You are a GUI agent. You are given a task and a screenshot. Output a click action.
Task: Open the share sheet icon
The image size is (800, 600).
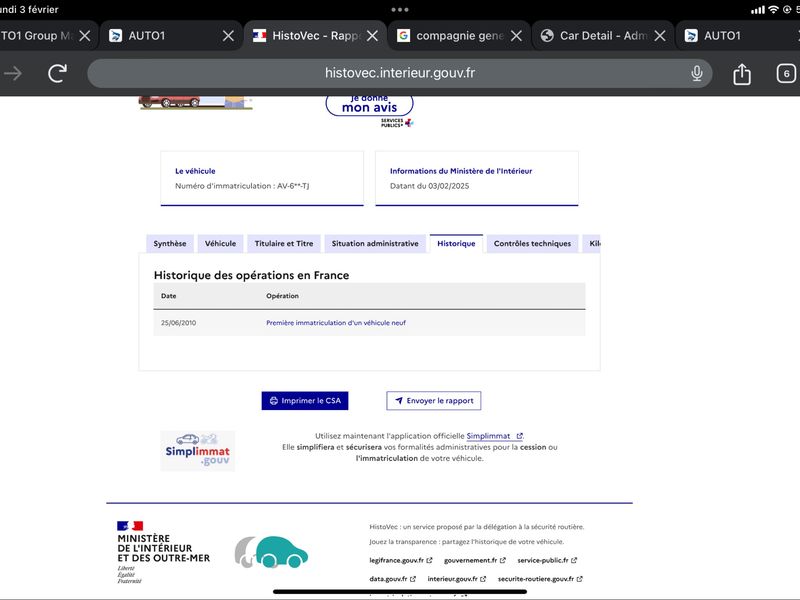[x=742, y=73]
